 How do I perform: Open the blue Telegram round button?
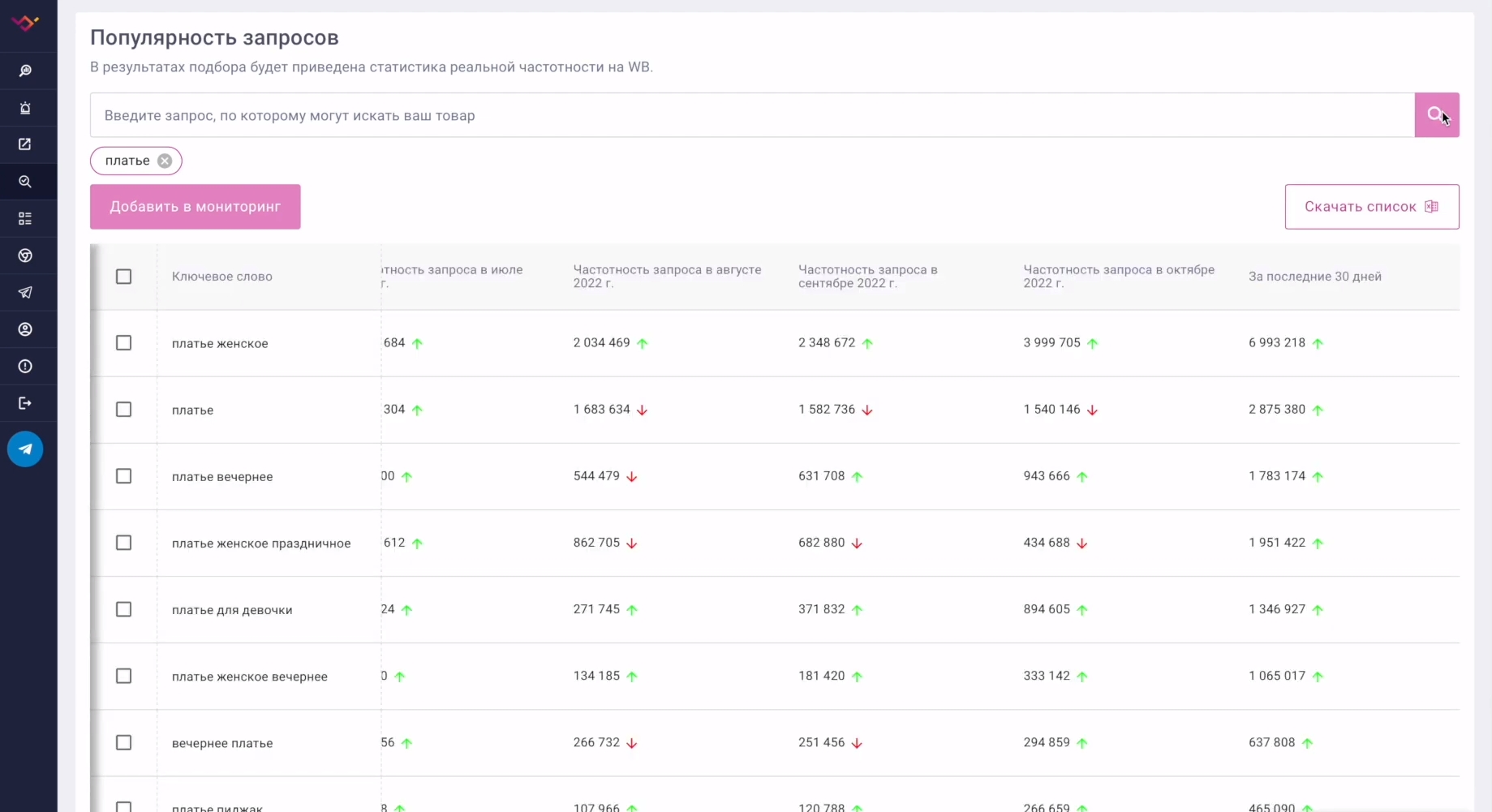coord(25,449)
